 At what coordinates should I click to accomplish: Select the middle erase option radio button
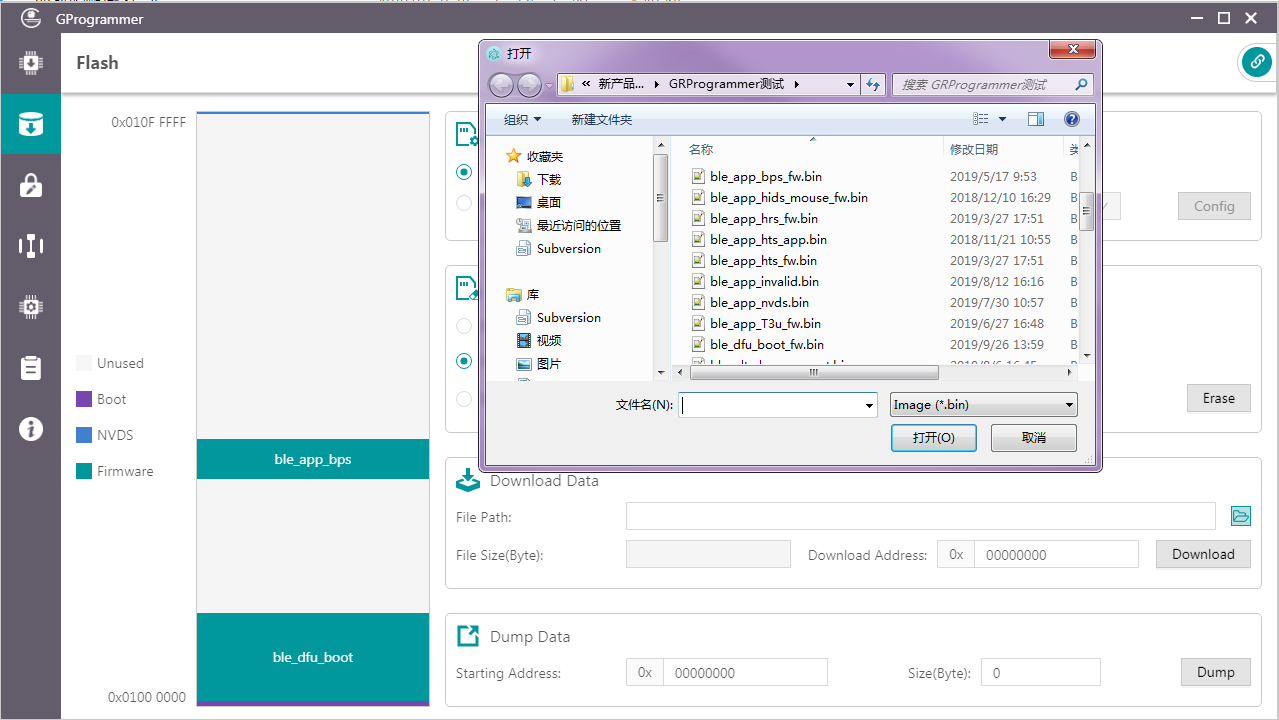[464, 361]
